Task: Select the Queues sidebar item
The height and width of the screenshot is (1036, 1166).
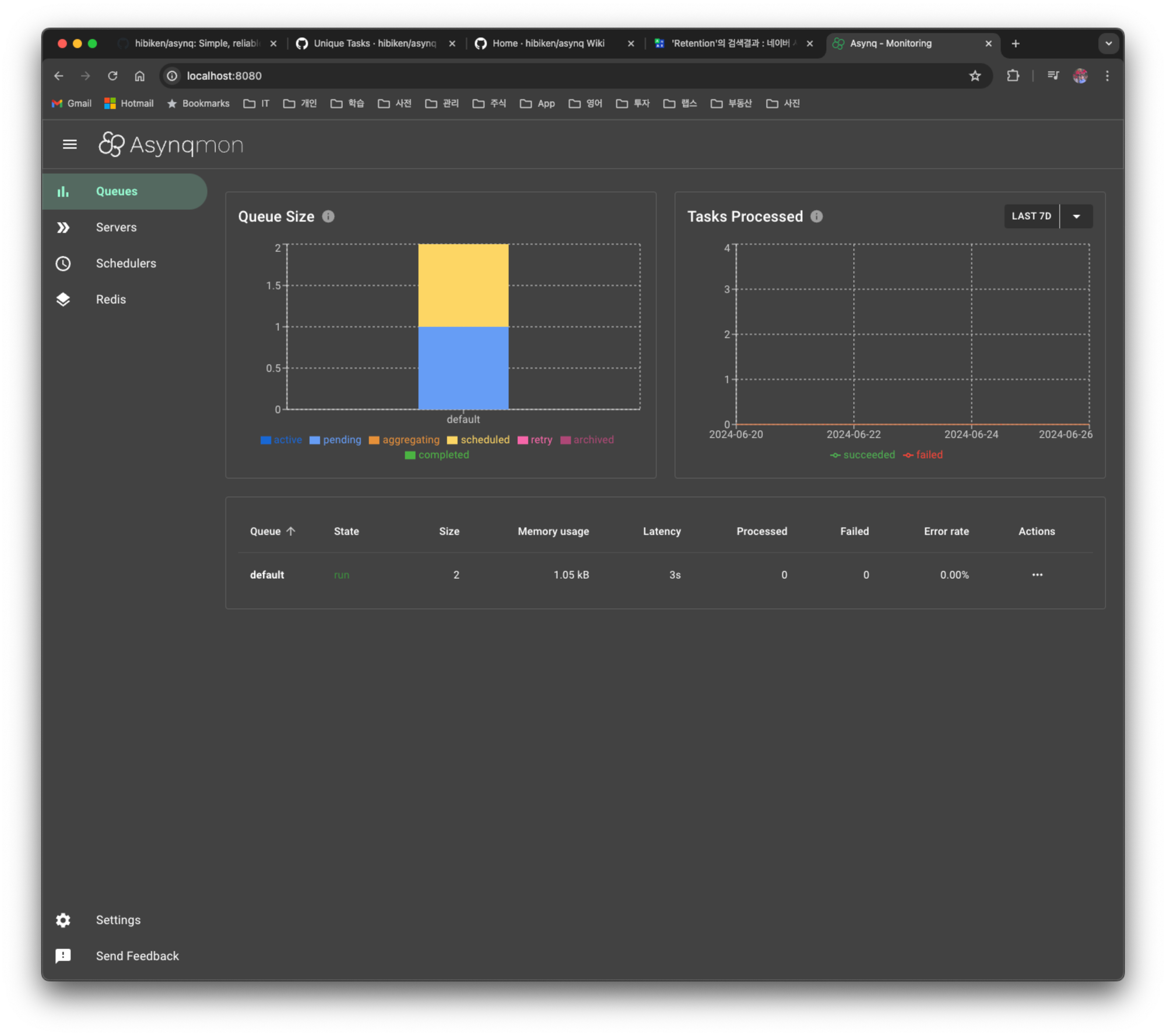Action: pyautogui.click(x=117, y=191)
